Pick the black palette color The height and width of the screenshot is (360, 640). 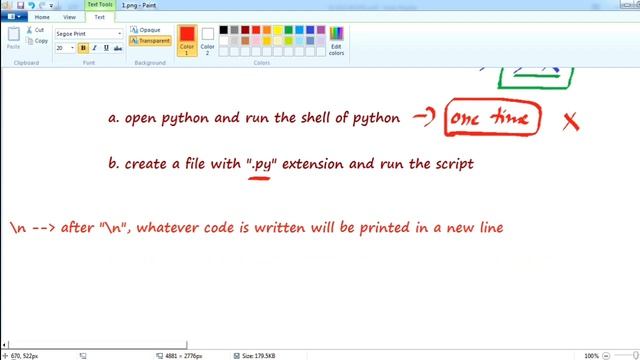224,30
